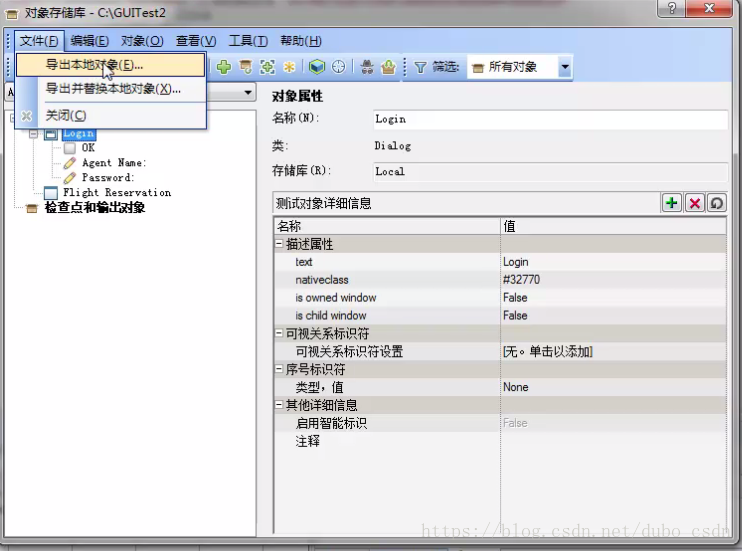Viewport: 742px width, 551px height.
Task: Open the 编辑(E) menu
Action: 89,41
